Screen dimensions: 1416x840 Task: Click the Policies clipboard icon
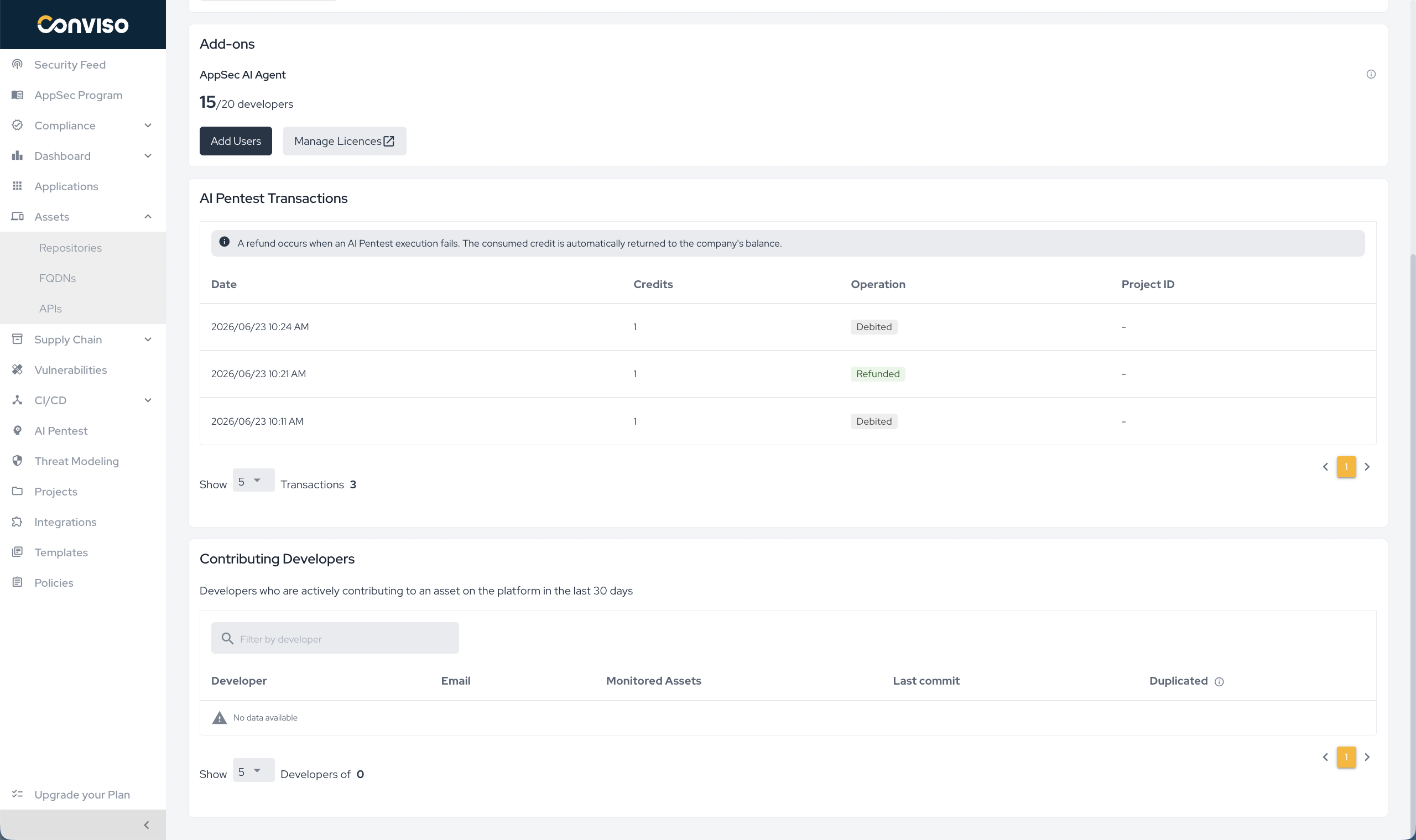[18, 582]
